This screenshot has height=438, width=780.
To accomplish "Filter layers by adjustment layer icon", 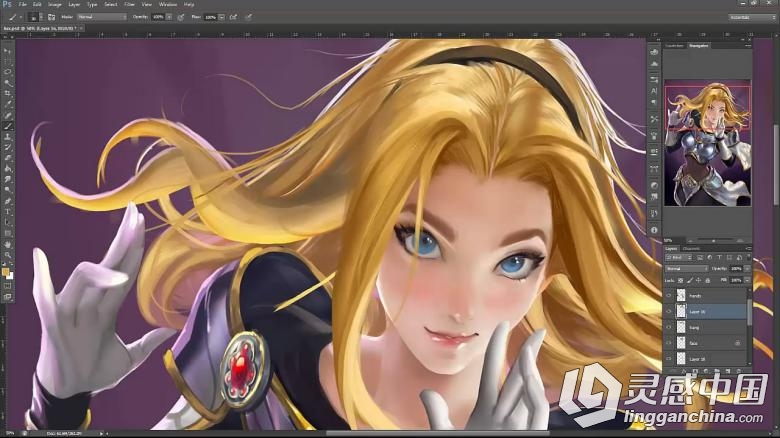I will point(709,257).
